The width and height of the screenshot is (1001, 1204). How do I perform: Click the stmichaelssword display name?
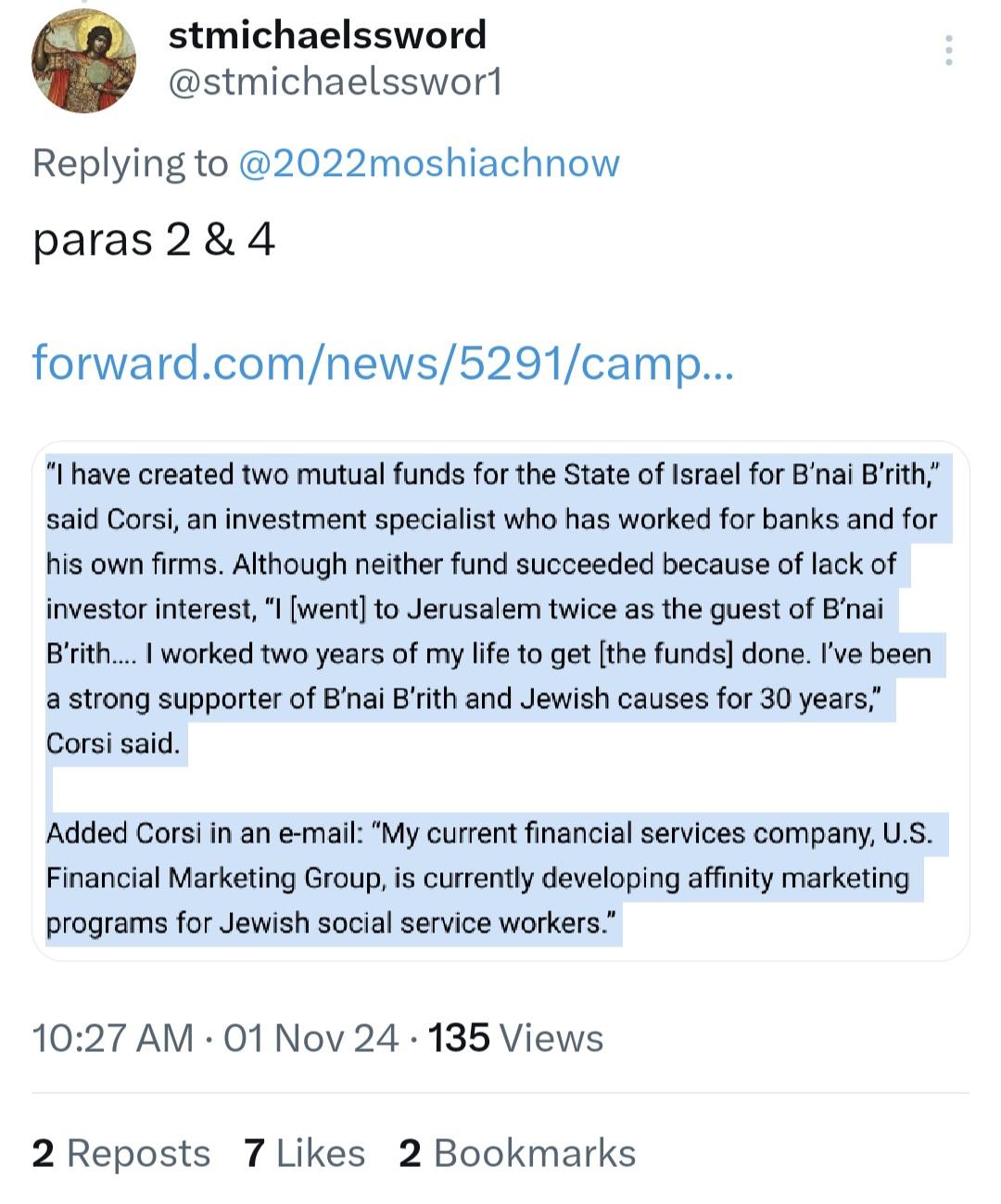point(327,34)
